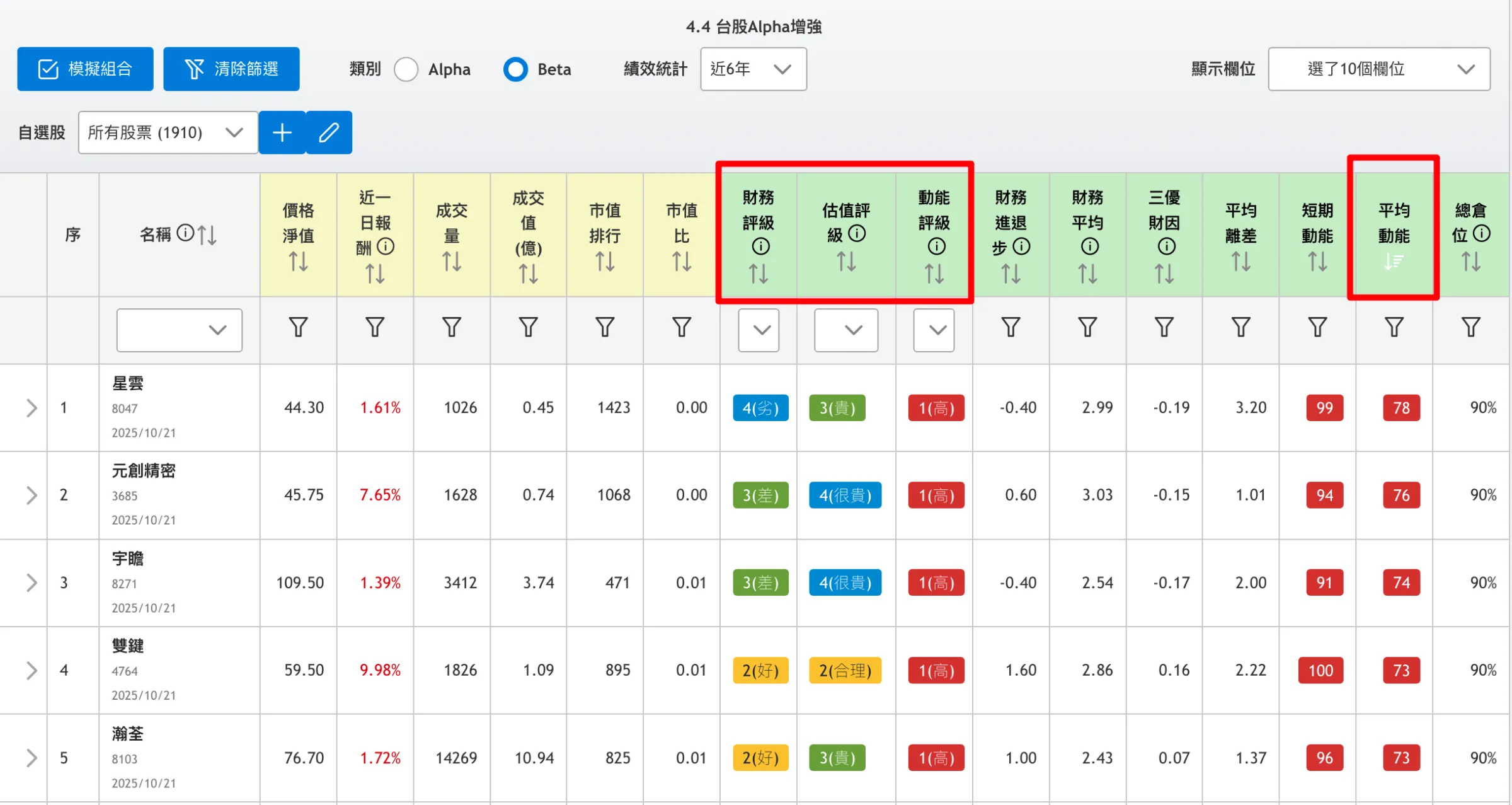Open filter for 成交值 column
The image size is (1512, 805).
pos(528,327)
